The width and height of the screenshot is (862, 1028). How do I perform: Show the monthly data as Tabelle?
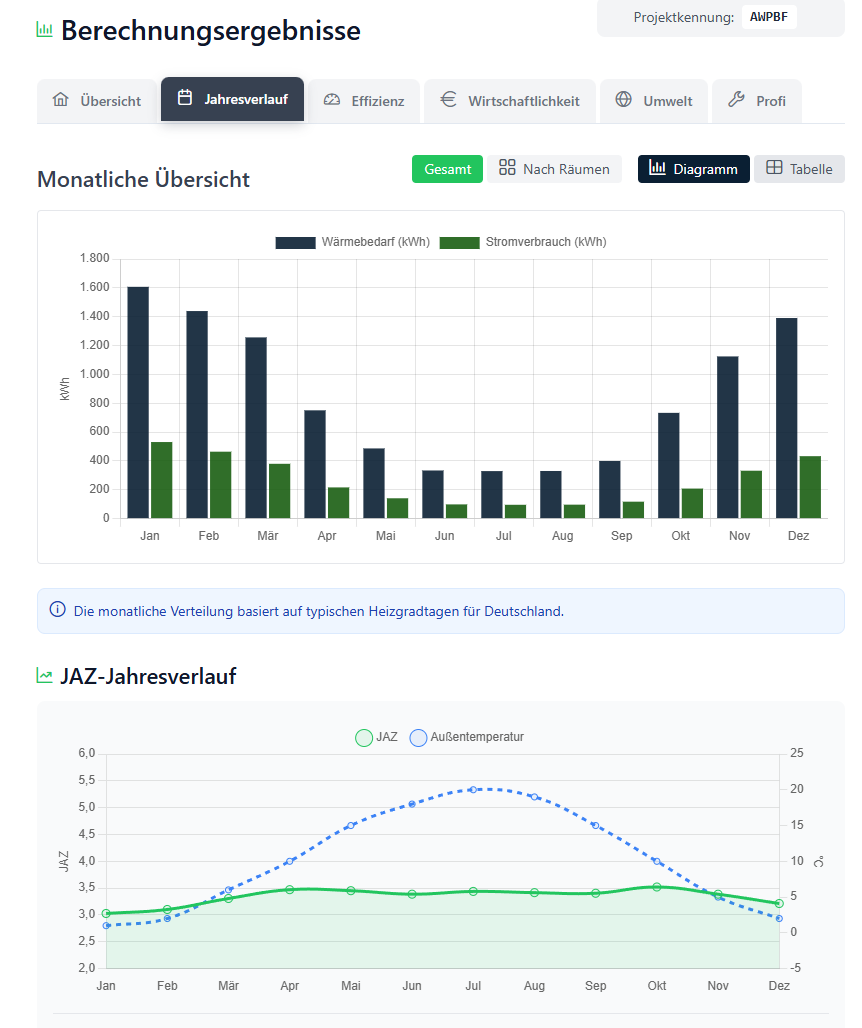click(x=799, y=169)
